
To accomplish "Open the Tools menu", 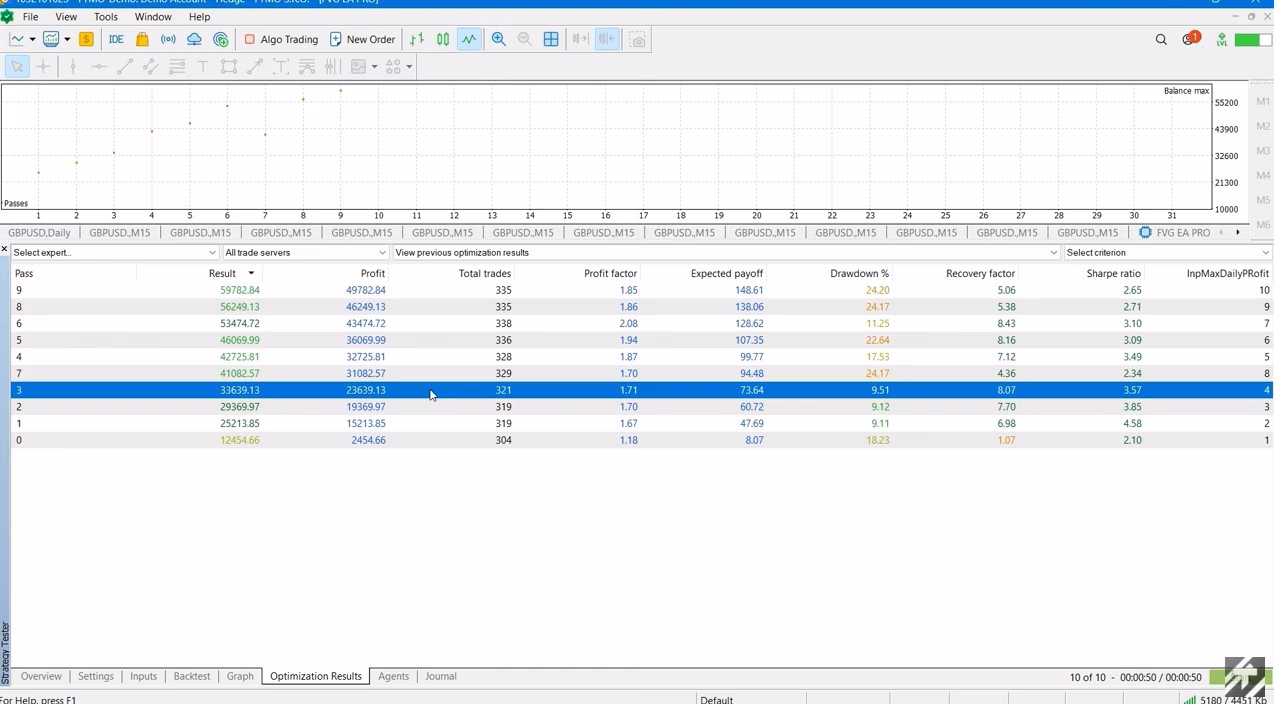I will click(105, 17).
